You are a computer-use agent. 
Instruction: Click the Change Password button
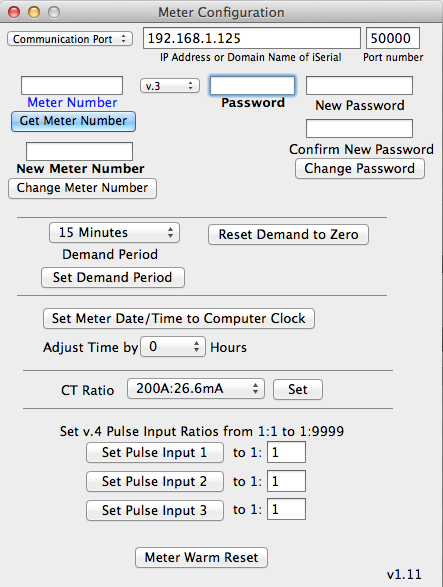(x=359, y=168)
